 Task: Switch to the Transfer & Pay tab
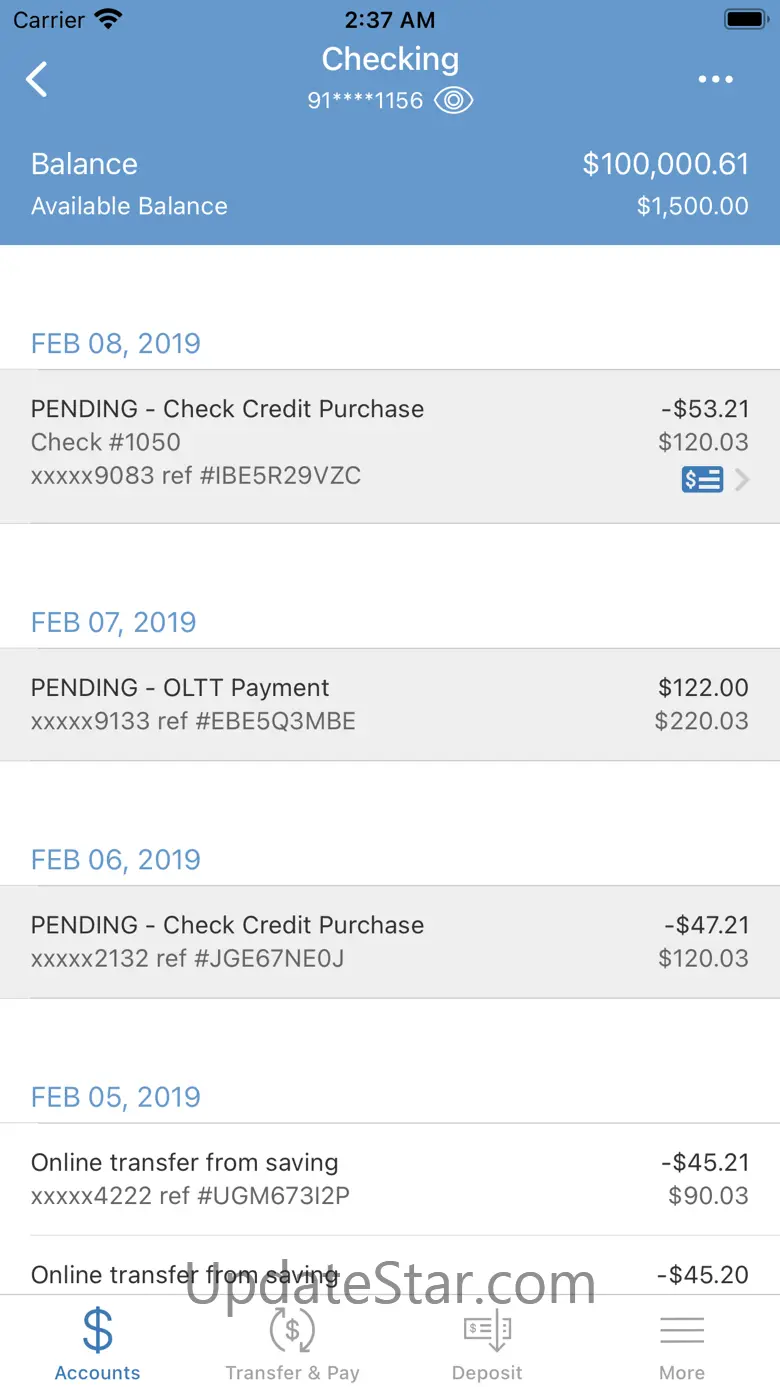pyautogui.click(x=292, y=1373)
